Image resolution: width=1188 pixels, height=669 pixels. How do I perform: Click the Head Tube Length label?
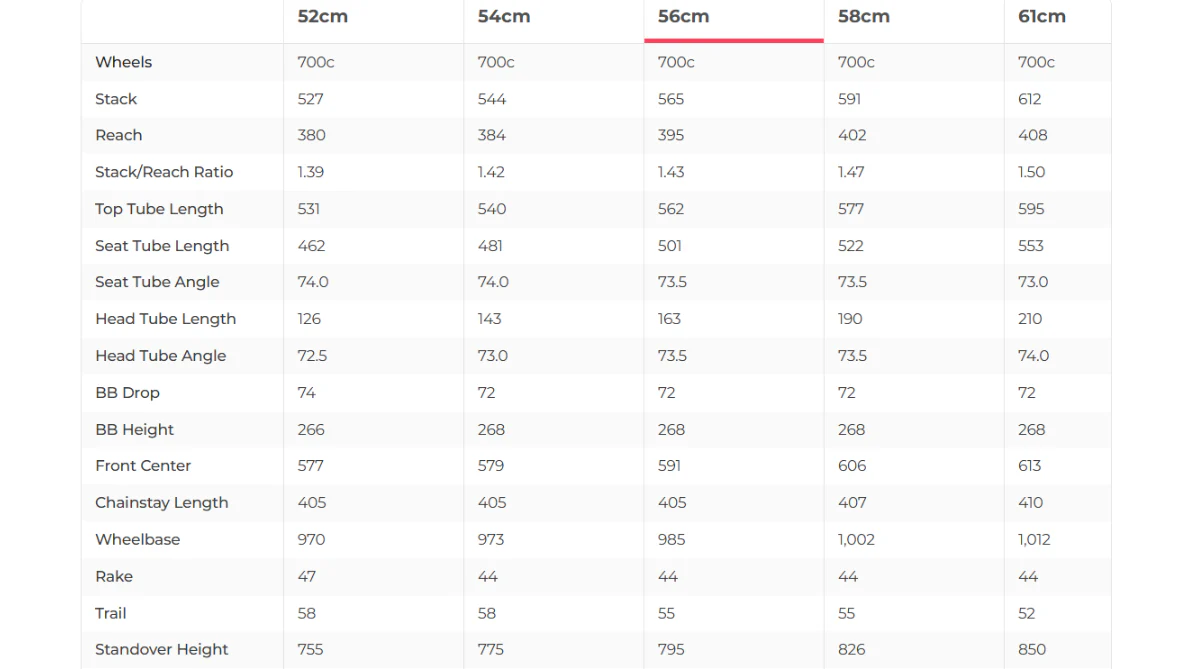pyautogui.click(x=165, y=319)
